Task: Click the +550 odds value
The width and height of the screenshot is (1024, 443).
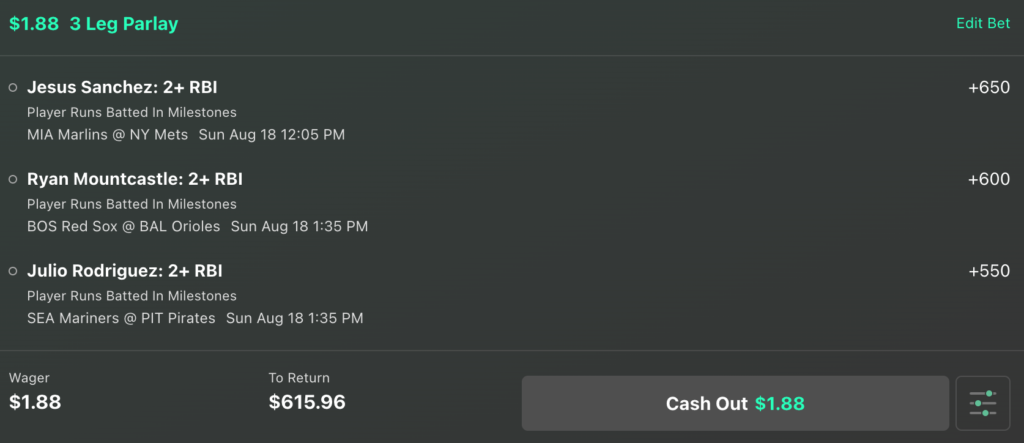Action: point(989,271)
